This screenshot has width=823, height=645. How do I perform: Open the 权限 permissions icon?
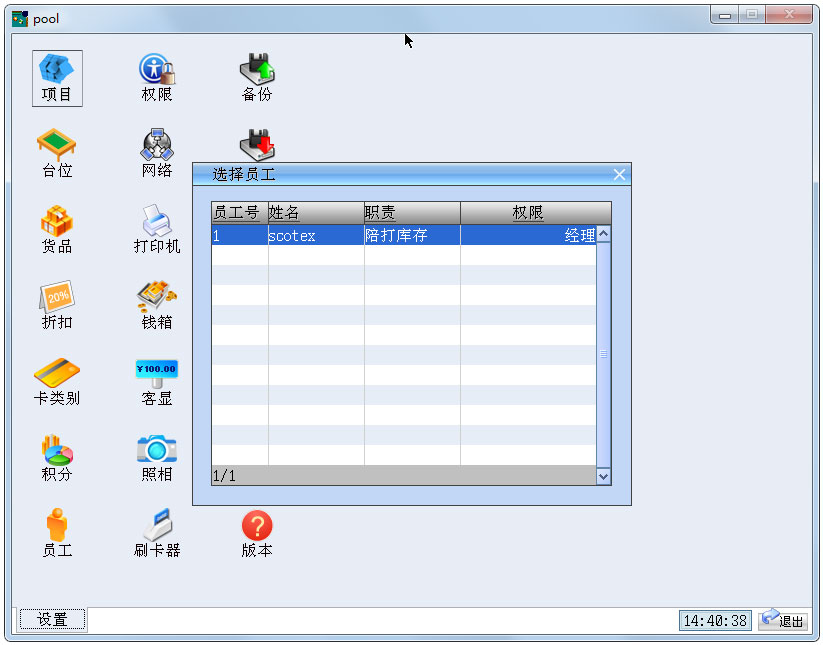157,78
